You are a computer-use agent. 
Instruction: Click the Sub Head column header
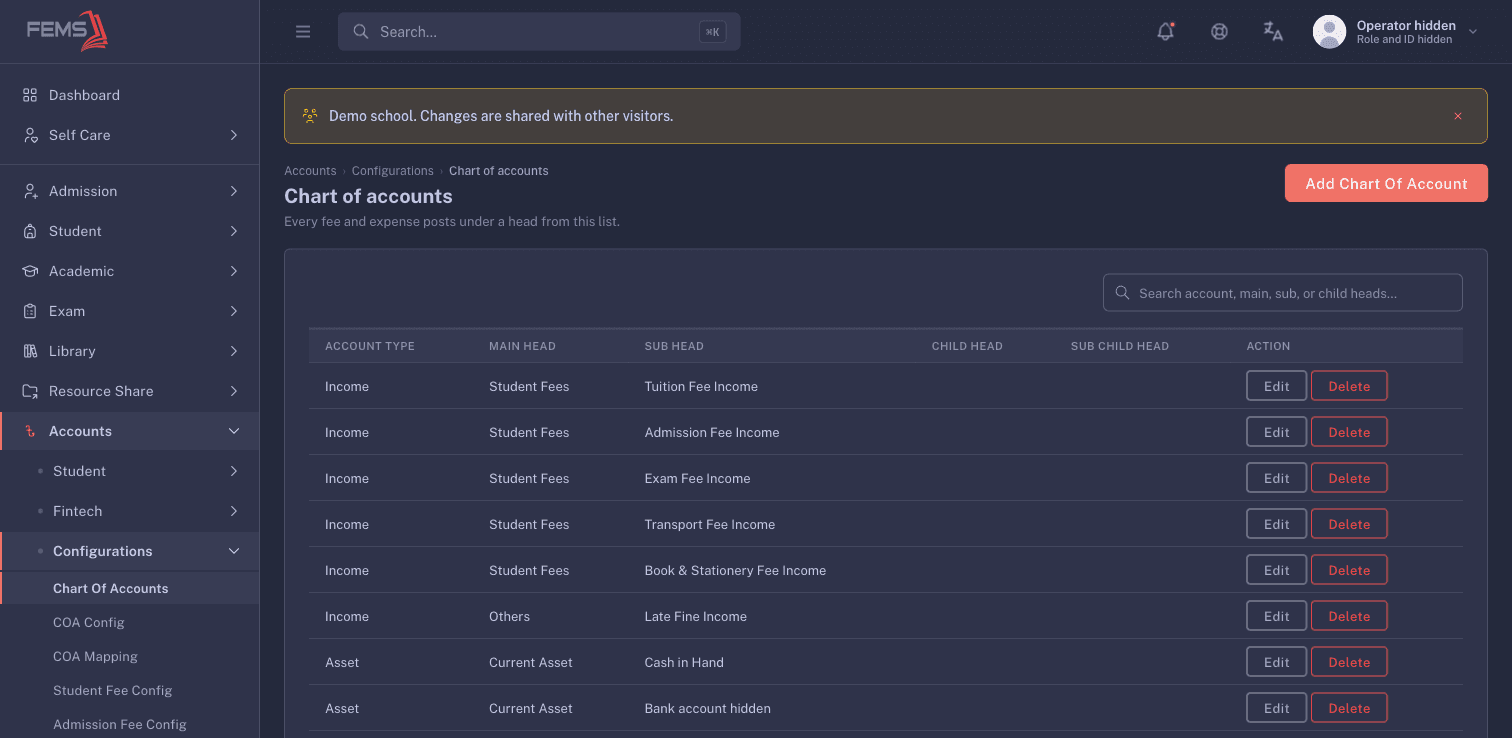pos(674,346)
